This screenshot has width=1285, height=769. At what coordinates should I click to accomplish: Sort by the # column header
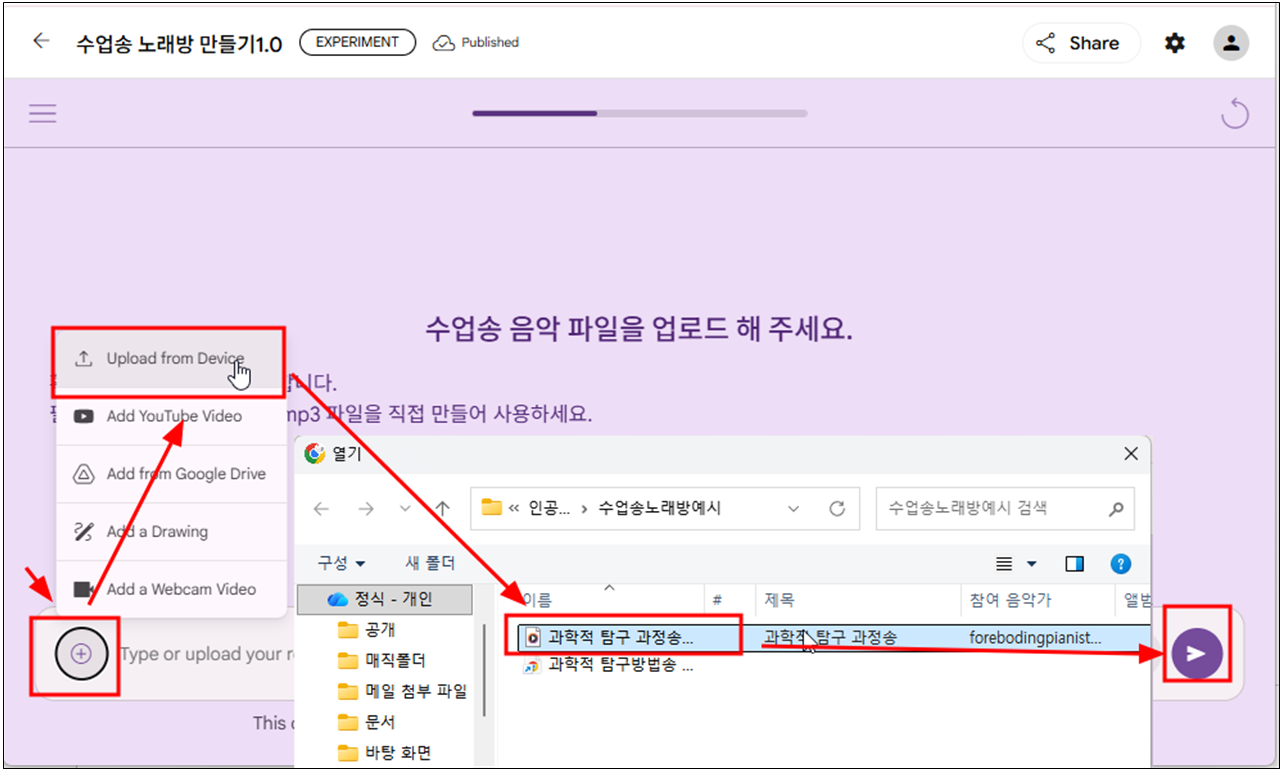point(731,600)
